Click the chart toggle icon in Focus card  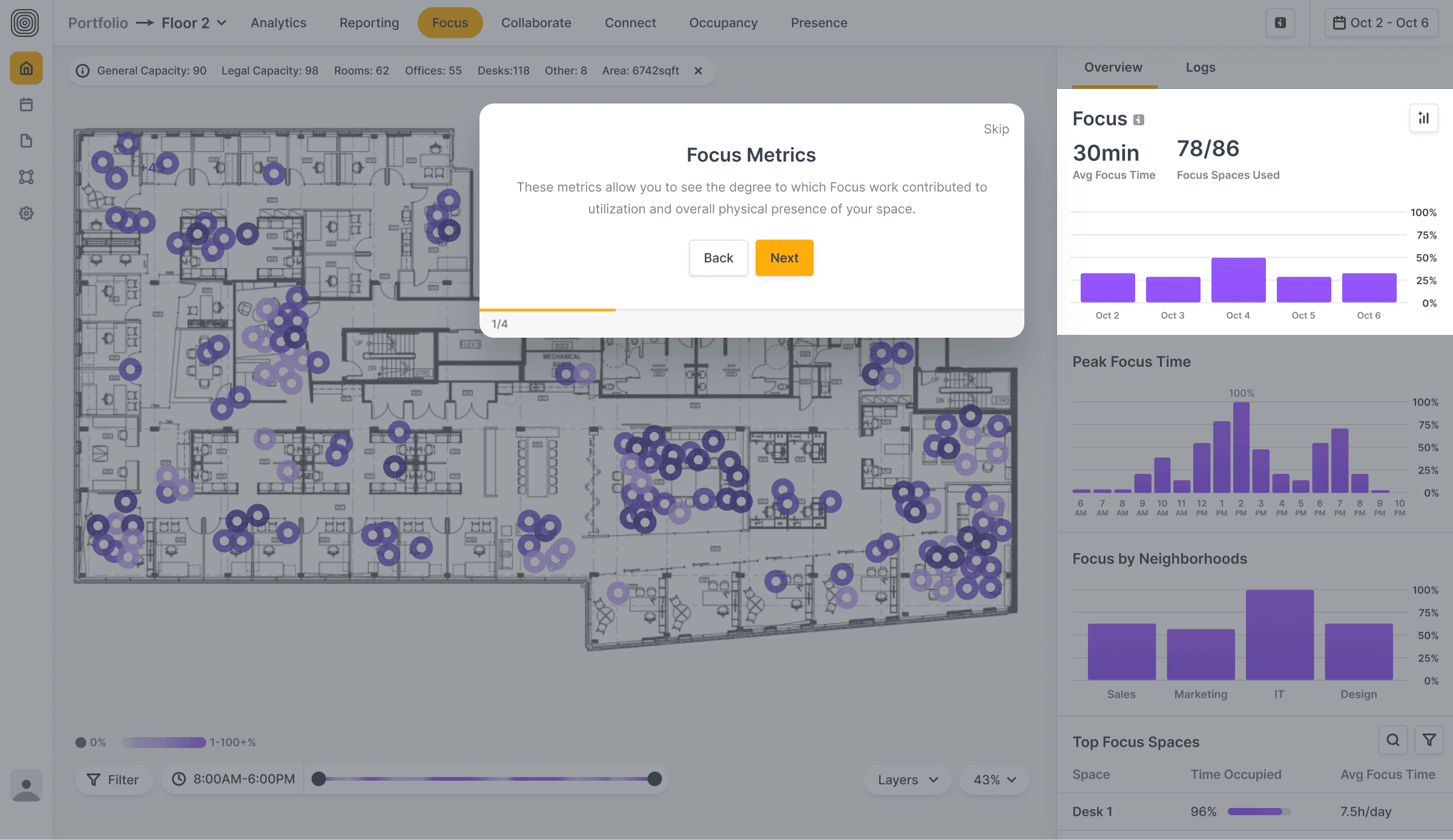coord(1423,118)
